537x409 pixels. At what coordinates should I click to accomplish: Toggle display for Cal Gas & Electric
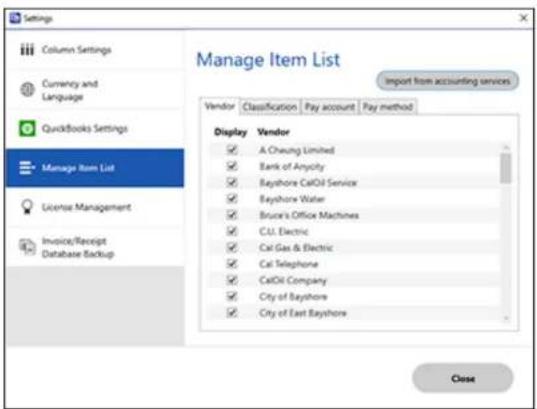tap(232, 247)
